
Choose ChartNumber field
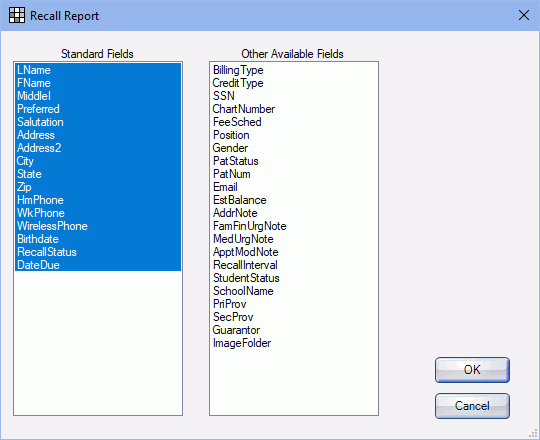[294, 109]
